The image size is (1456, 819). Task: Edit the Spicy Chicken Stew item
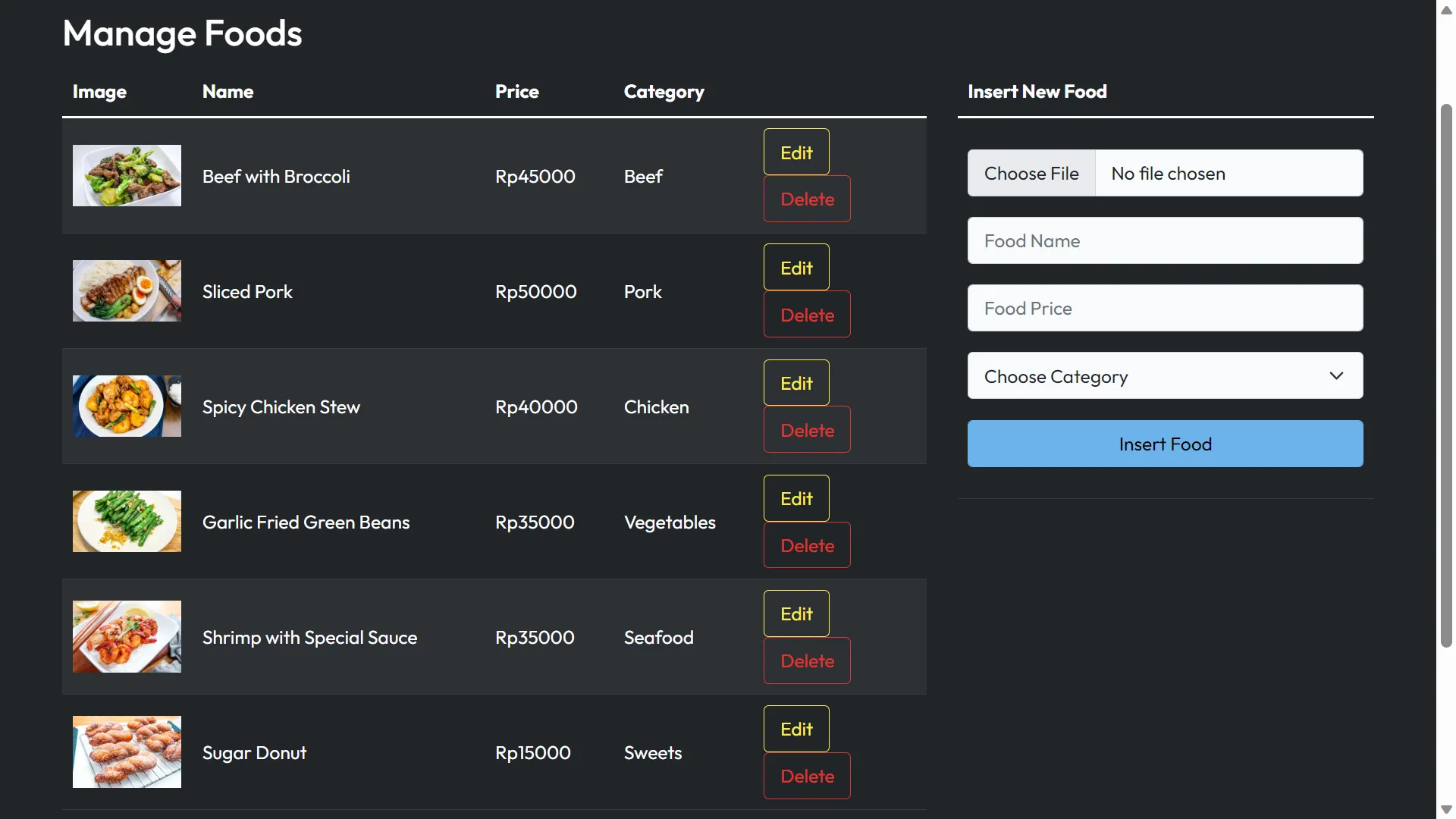coord(796,383)
